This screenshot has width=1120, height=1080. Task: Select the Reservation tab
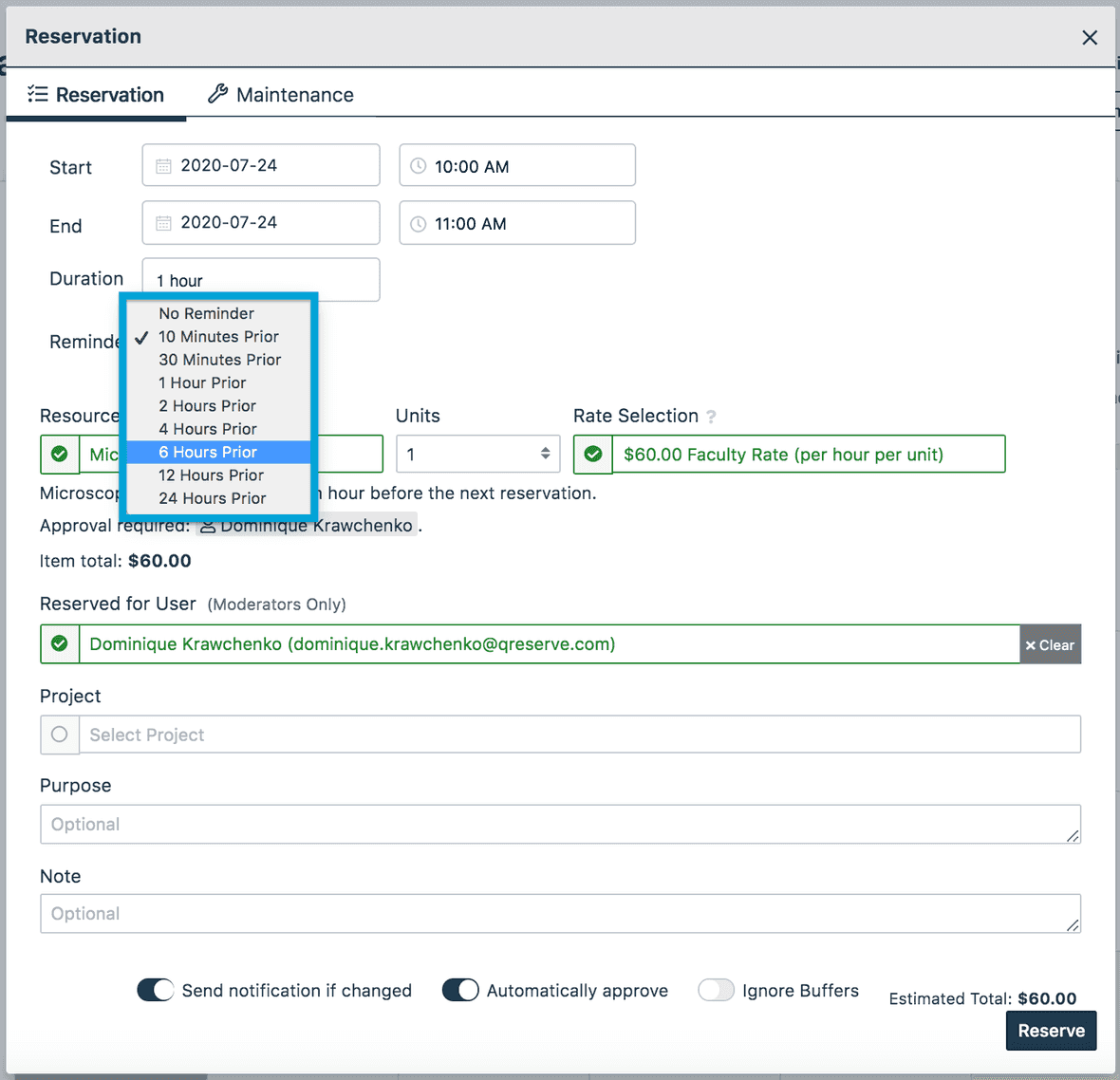[96, 95]
